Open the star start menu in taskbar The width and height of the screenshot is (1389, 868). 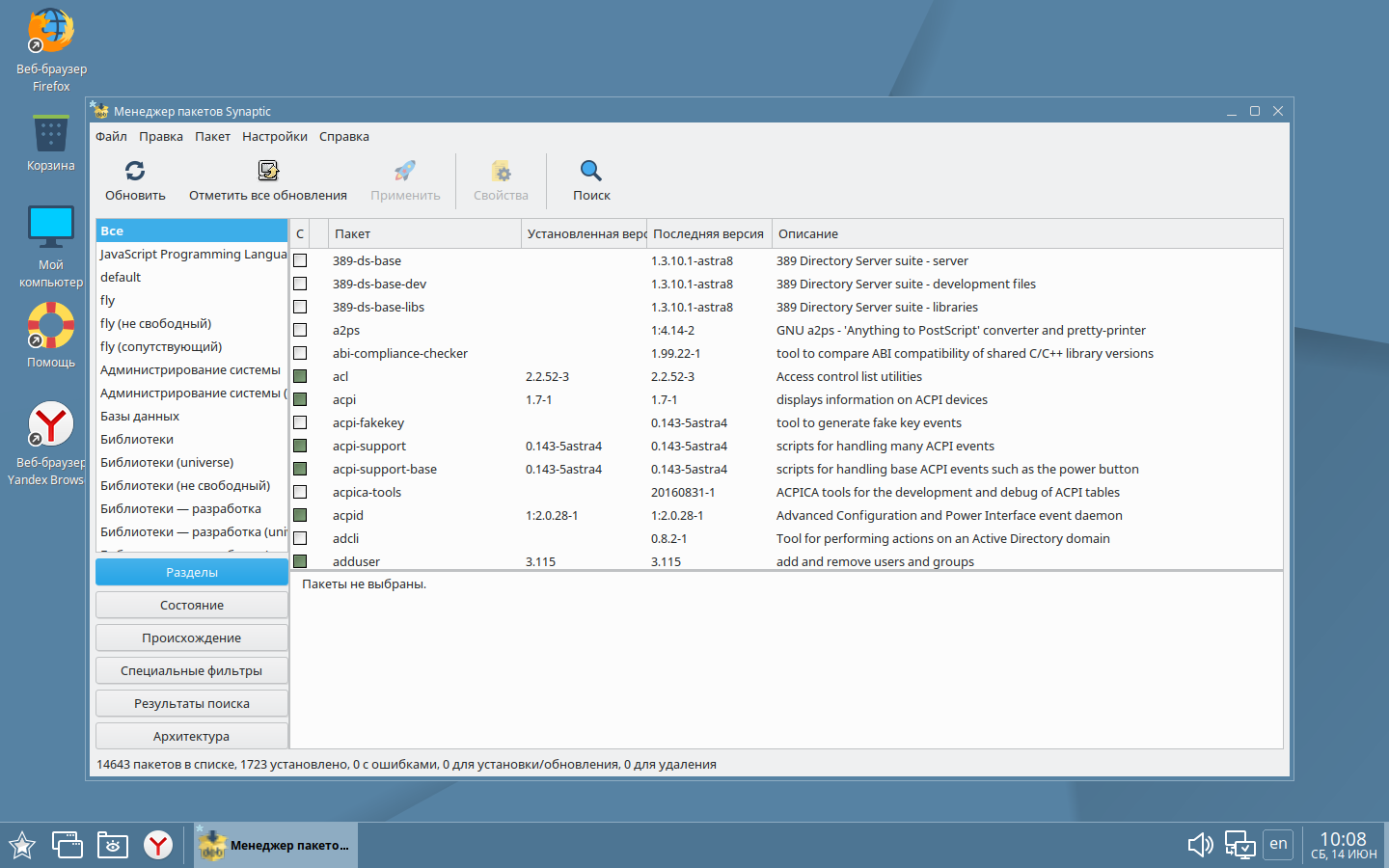21,846
